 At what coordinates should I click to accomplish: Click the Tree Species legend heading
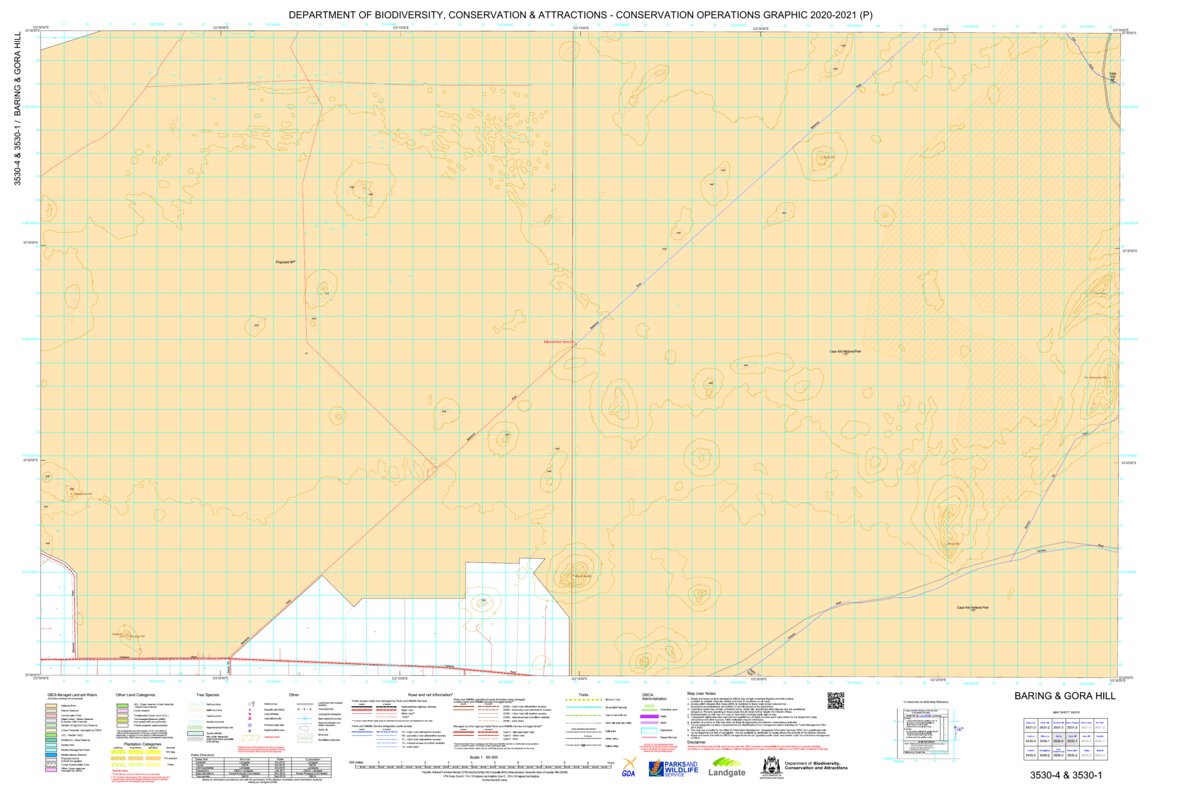tap(207, 694)
